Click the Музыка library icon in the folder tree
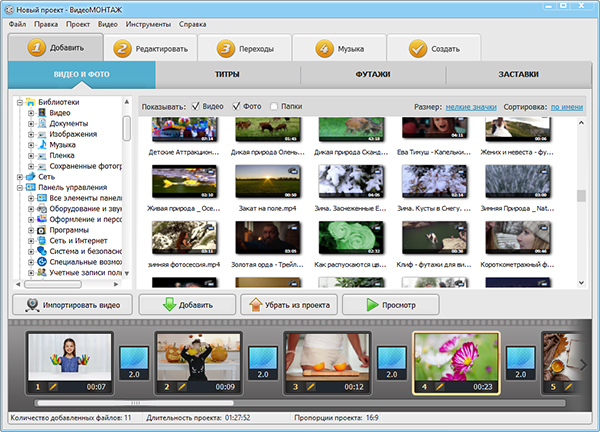The image size is (600, 432). coord(42,145)
